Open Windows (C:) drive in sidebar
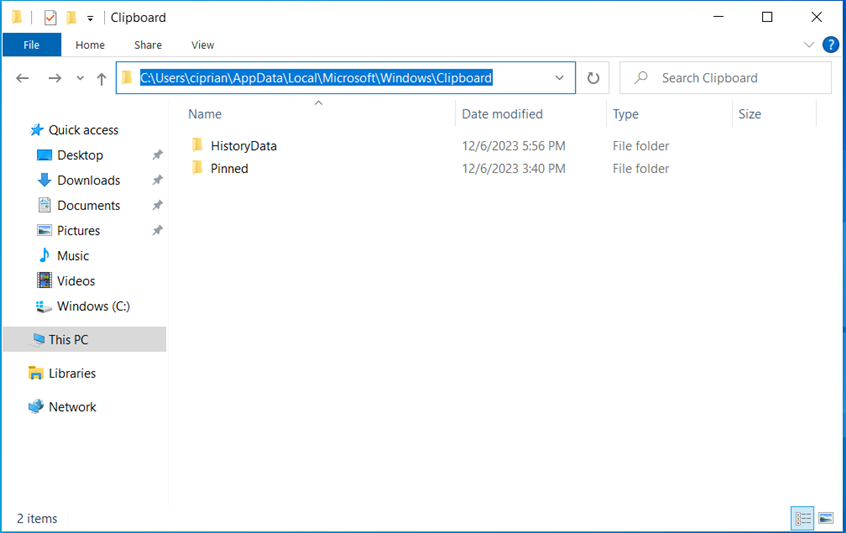Viewport: 846px width, 533px height. click(x=93, y=306)
